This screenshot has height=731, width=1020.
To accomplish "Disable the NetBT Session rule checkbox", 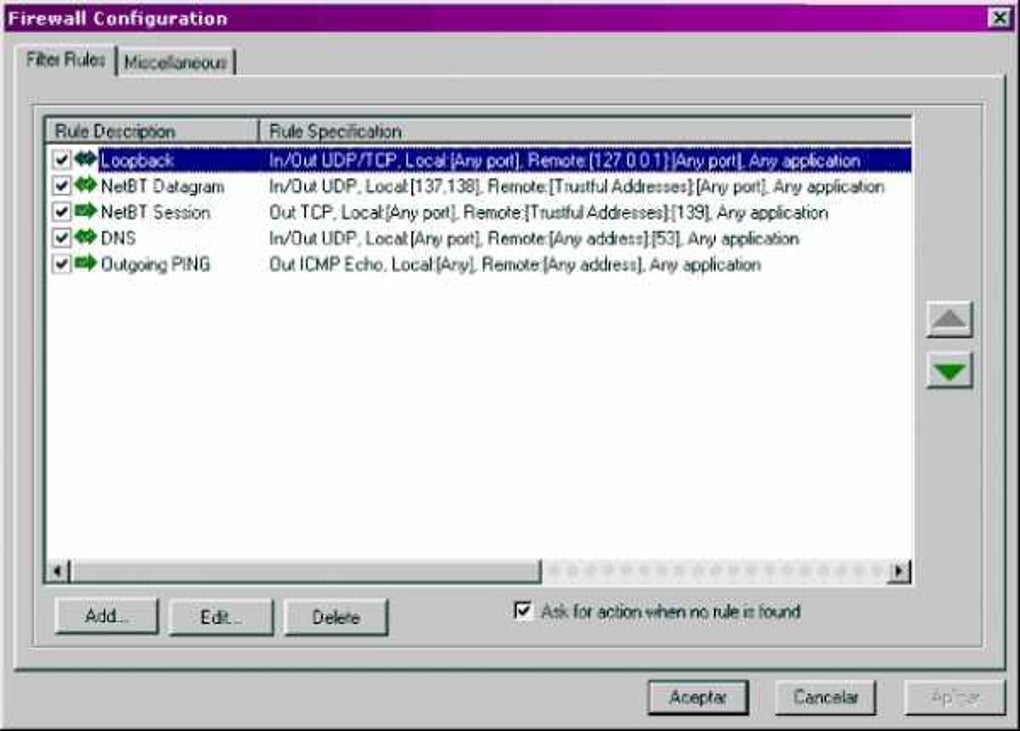I will [61, 211].
